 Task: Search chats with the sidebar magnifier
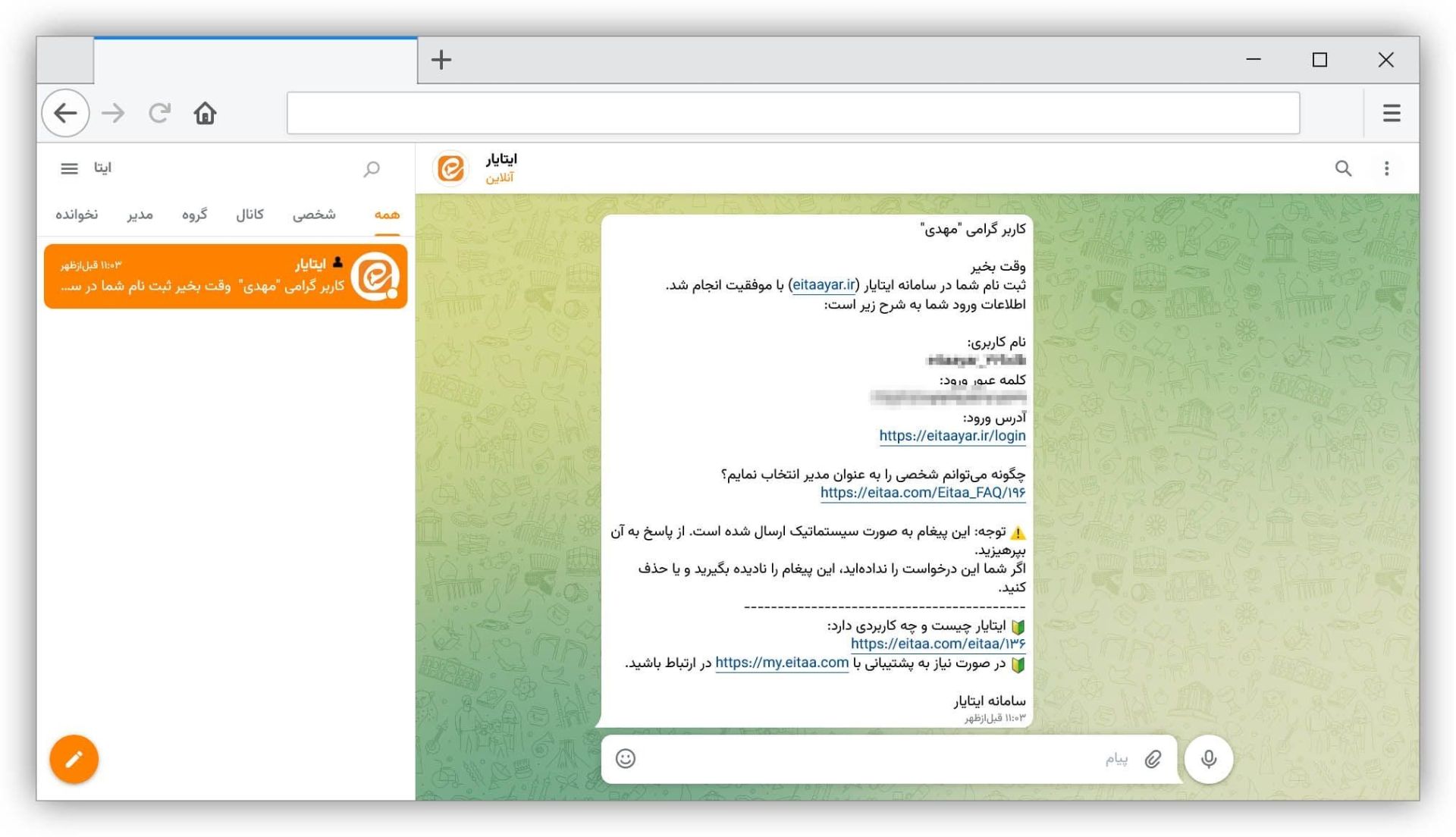click(x=372, y=168)
